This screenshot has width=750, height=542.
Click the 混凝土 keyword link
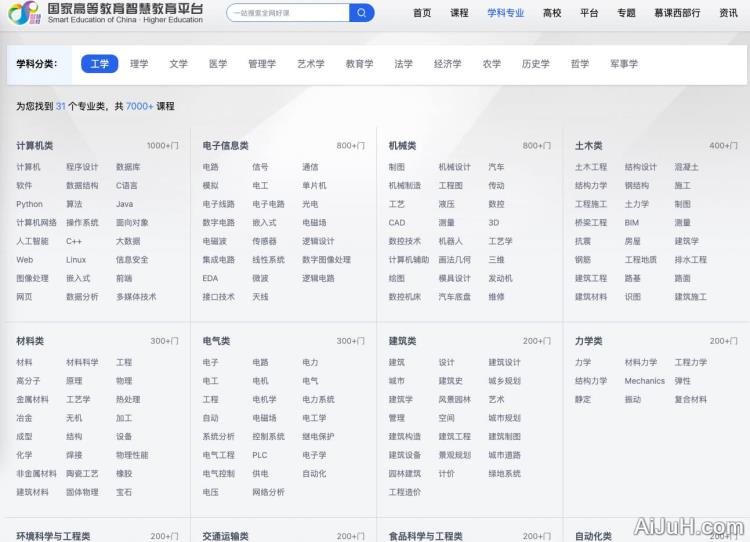[x=686, y=167]
